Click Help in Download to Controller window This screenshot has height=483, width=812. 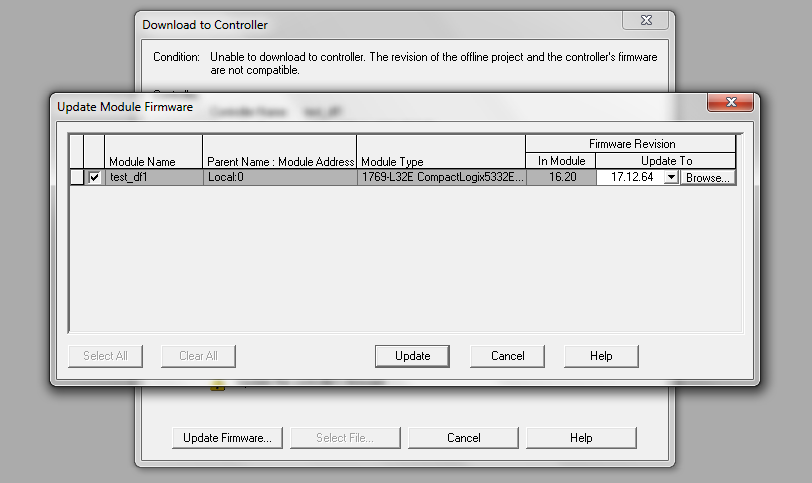coord(581,438)
